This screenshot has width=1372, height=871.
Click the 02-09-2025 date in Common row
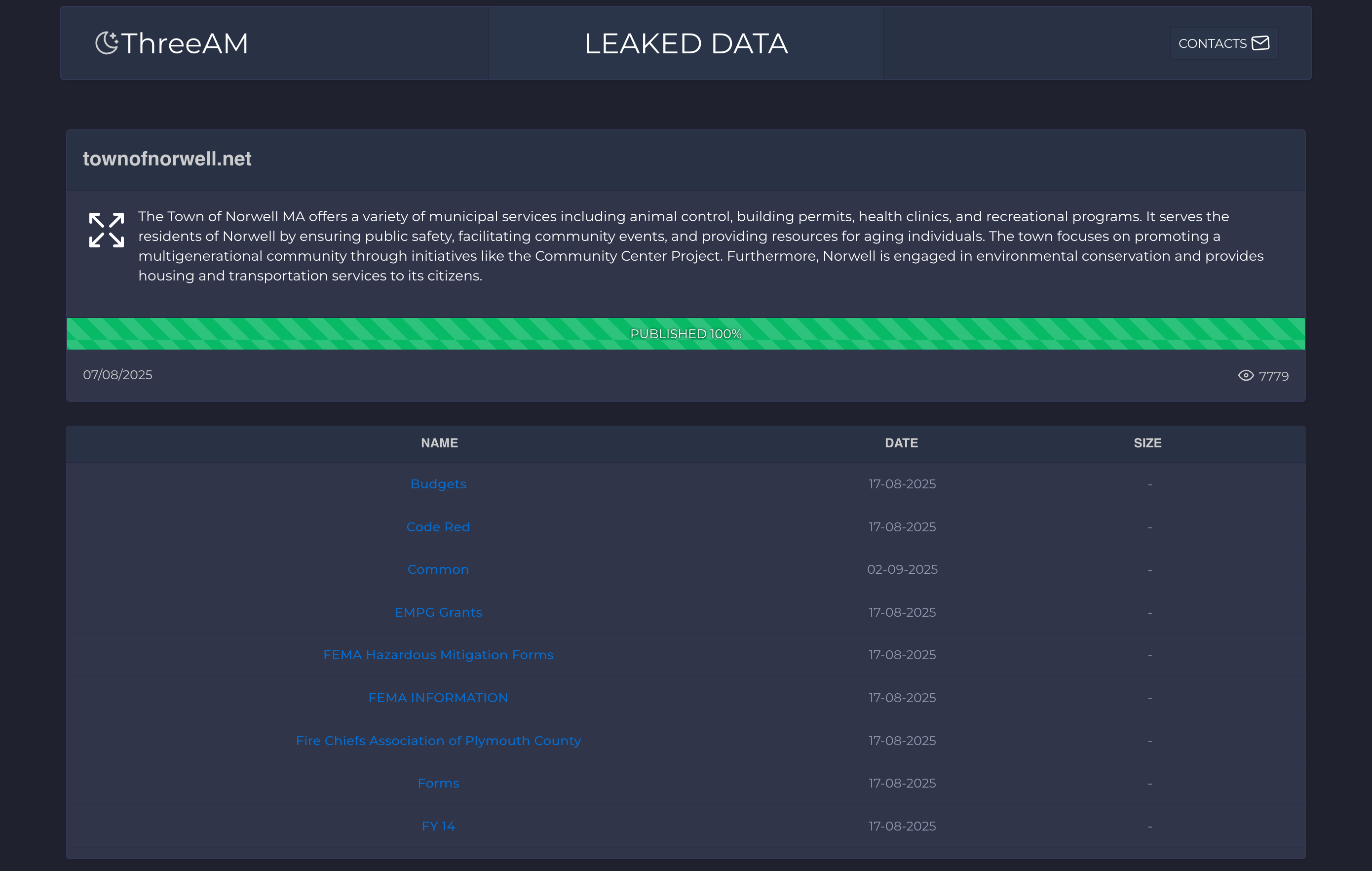902,569
